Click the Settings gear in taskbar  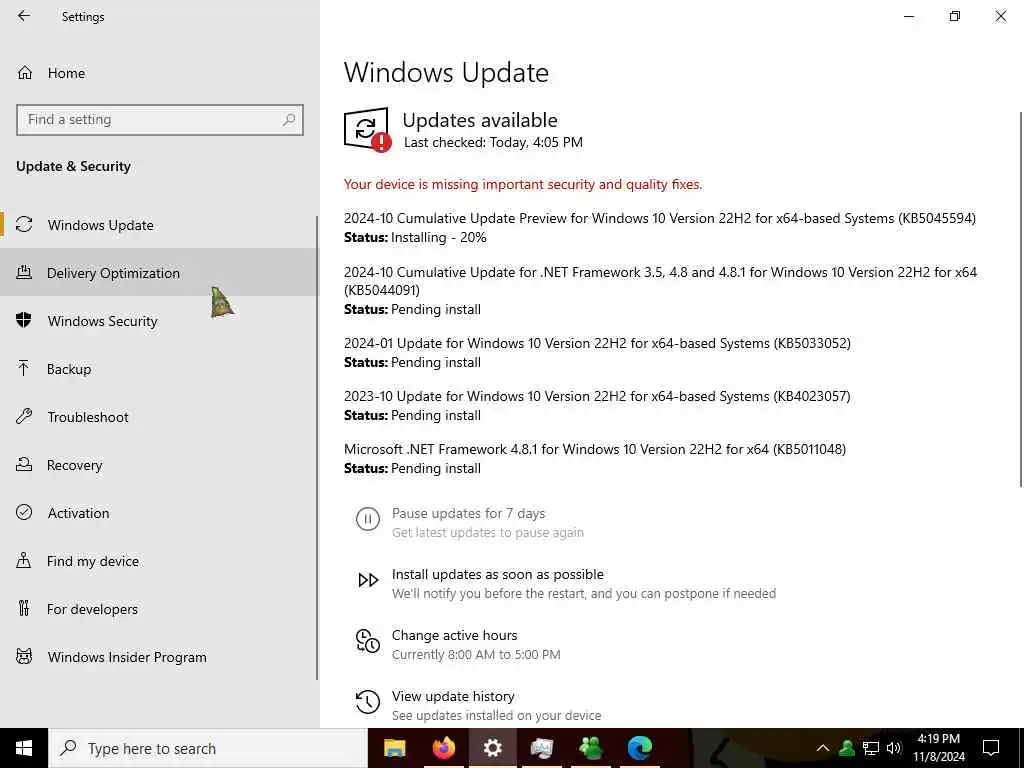(x=492, y=748)
